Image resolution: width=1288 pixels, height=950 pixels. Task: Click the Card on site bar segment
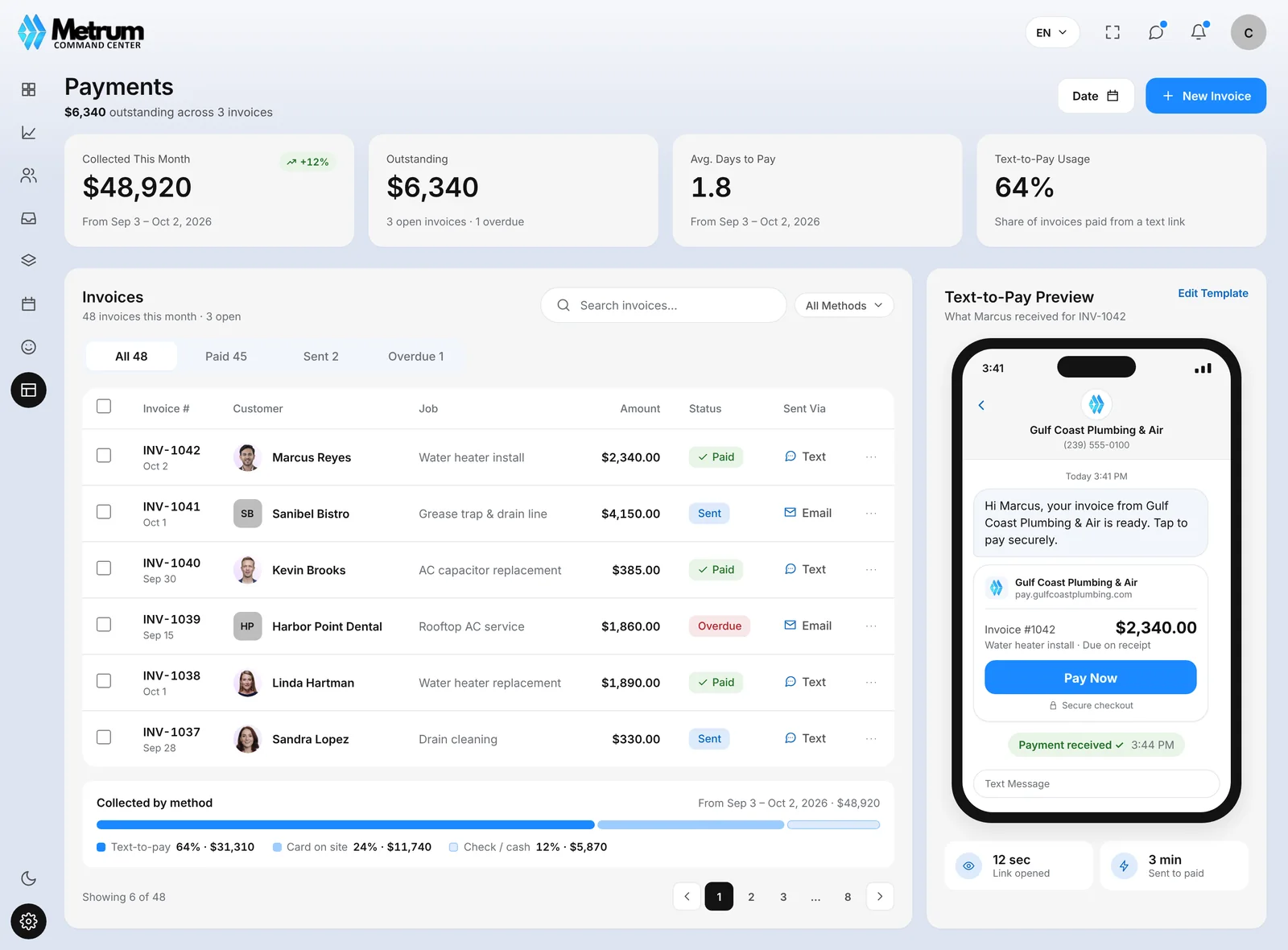[x=691, y=824]
